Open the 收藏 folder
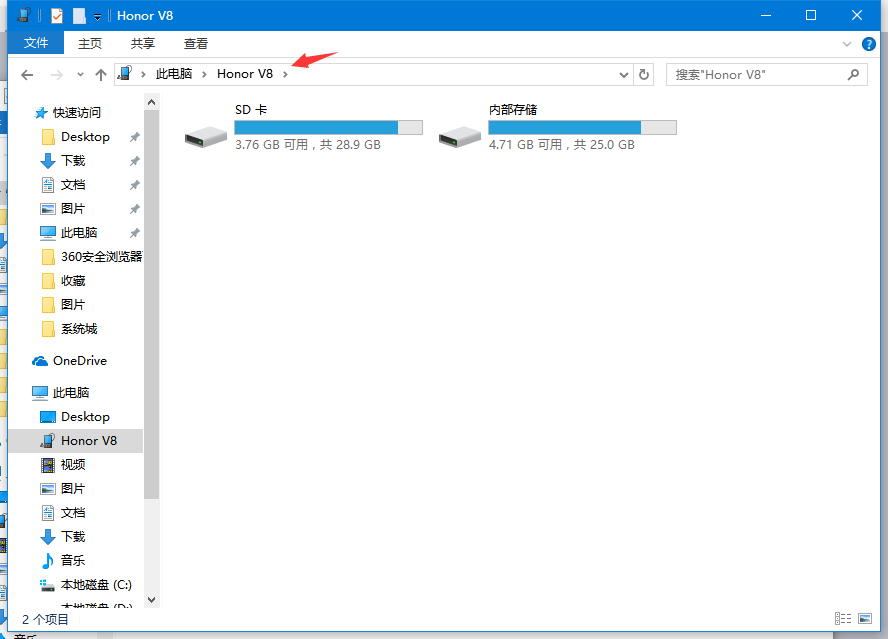888x639 pixels. click(73, 281)
